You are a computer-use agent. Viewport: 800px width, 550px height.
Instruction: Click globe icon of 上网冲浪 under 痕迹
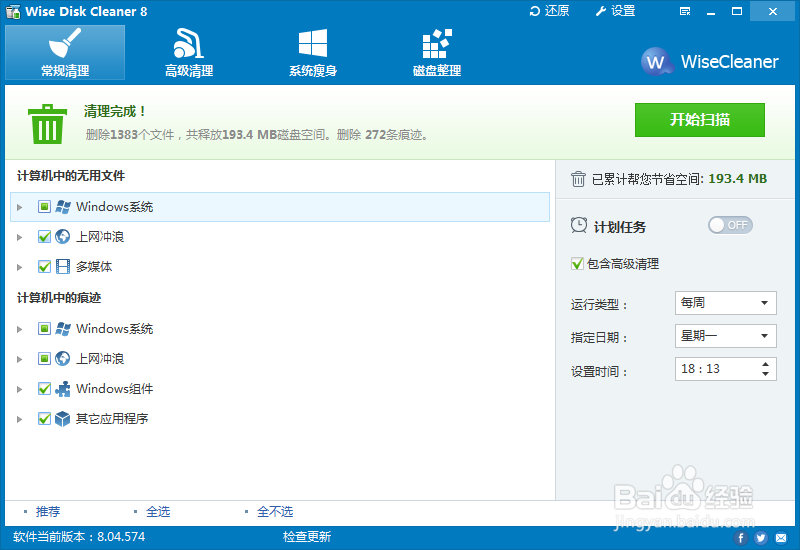tap(63, 359)
